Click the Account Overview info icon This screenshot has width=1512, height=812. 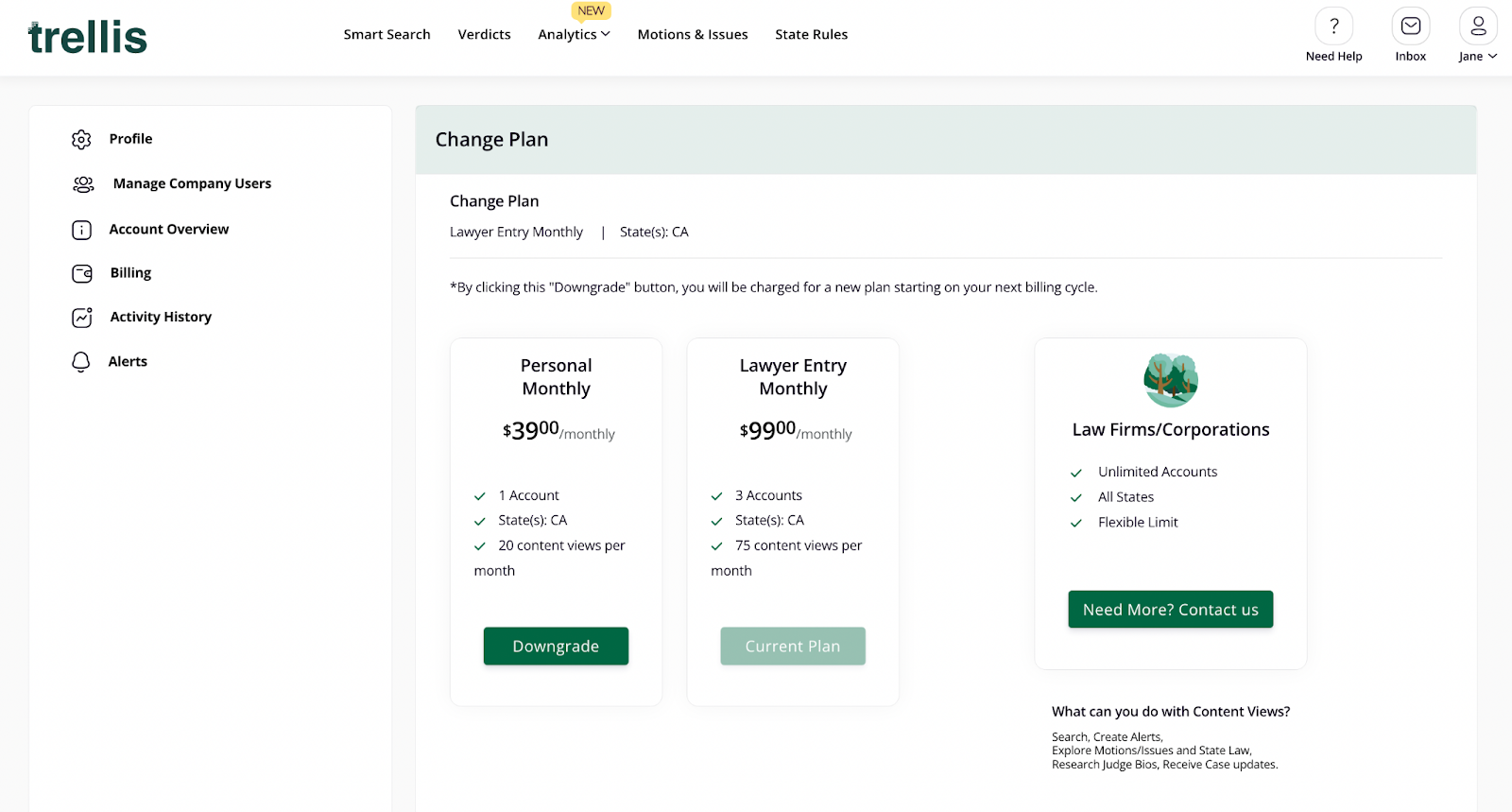(82, 230)
